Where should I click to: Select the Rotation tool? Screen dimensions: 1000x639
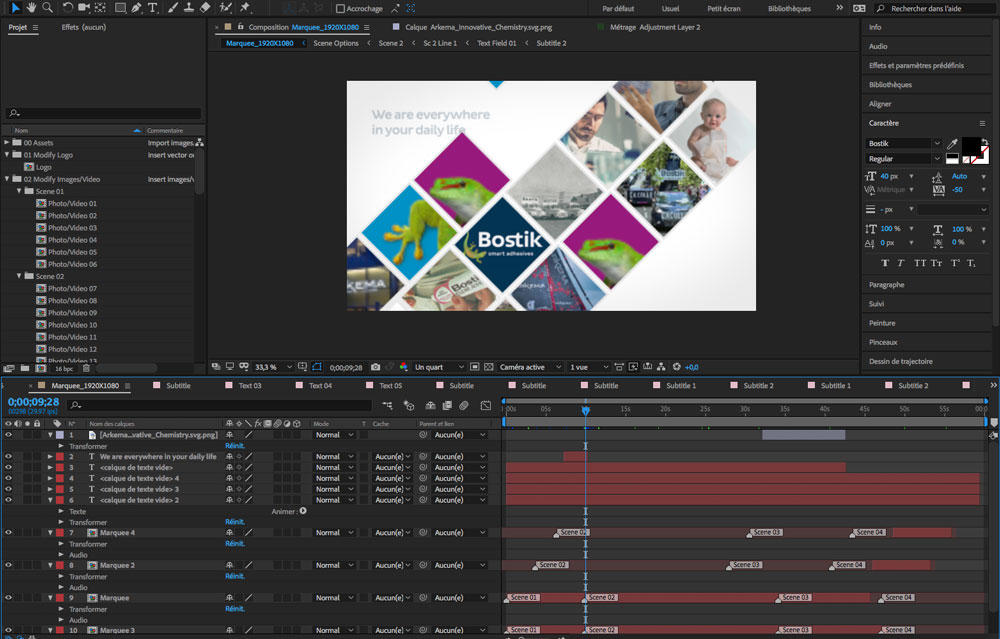coord(67,8)
